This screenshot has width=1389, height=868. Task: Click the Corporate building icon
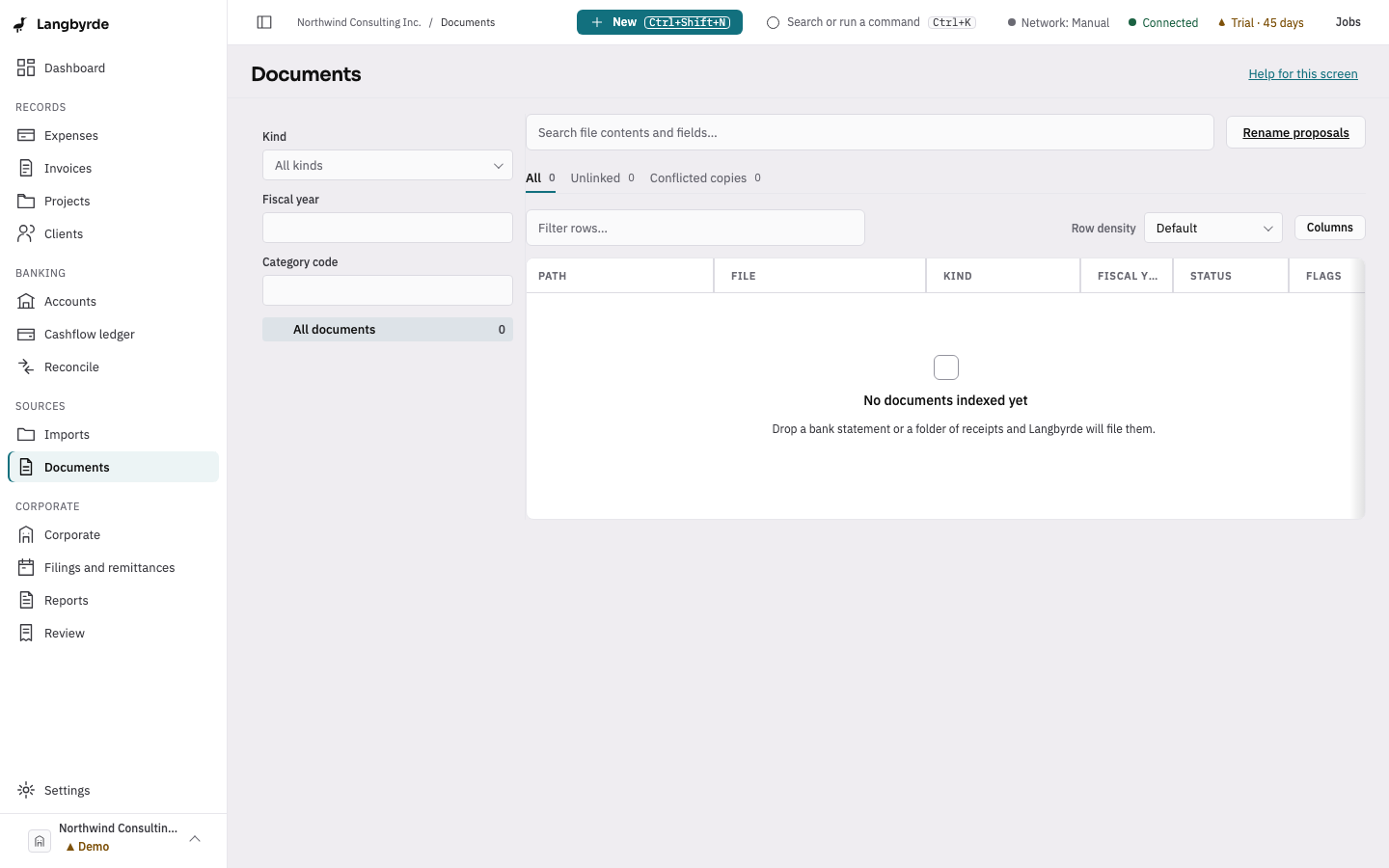pos(26,534)
